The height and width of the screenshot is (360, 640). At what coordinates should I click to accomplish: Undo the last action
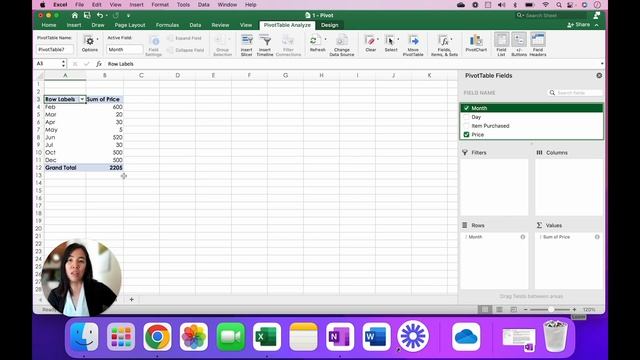pyautogui.click(x=100, y=16)
